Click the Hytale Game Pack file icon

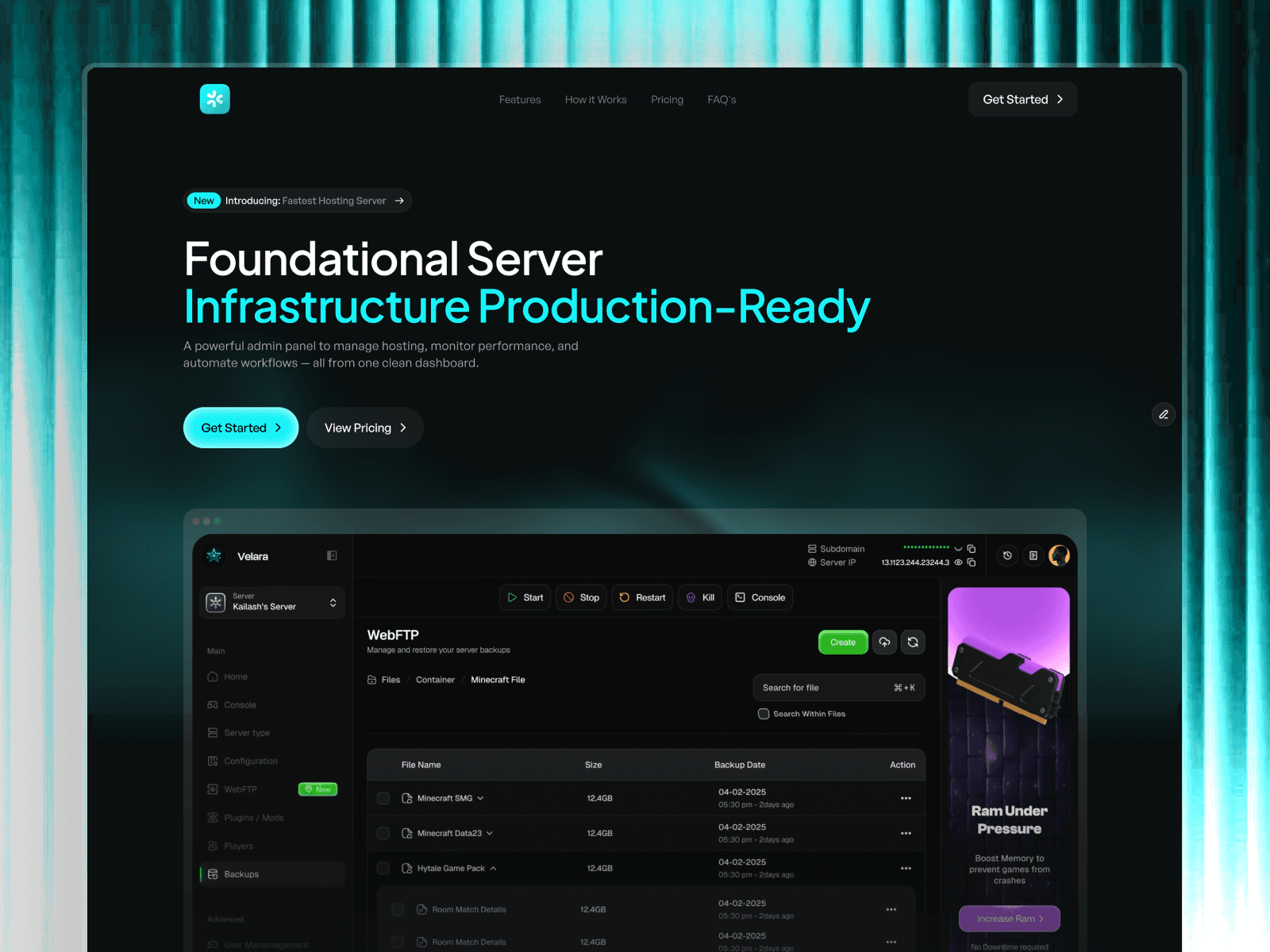[x=407, y=868]
